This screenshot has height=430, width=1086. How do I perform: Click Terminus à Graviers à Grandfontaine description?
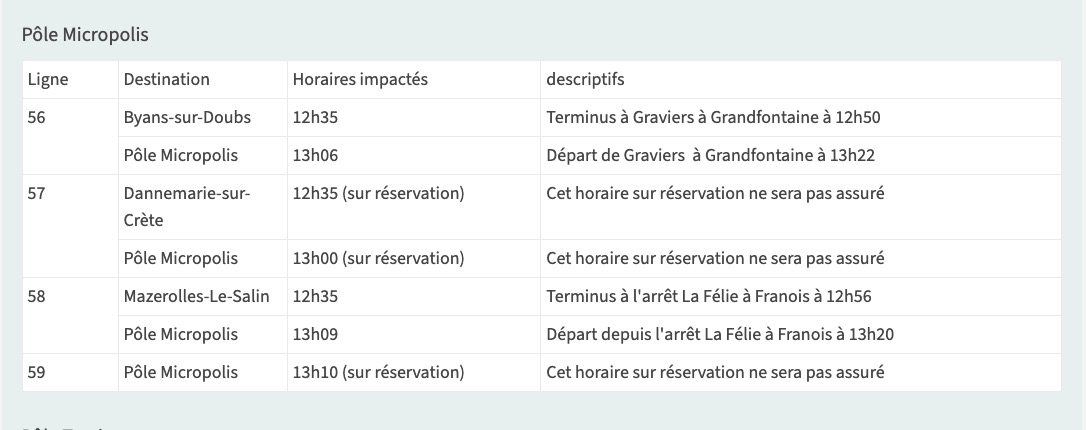[713, 118]
